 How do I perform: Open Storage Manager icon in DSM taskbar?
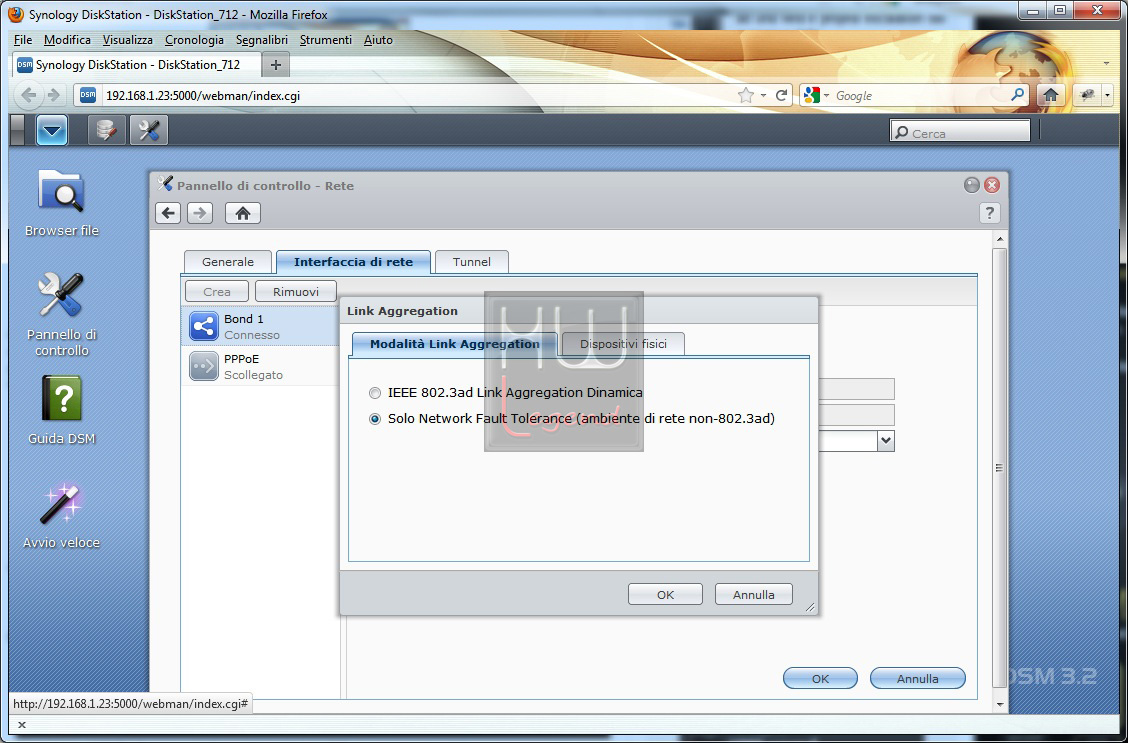pos(106,131)
